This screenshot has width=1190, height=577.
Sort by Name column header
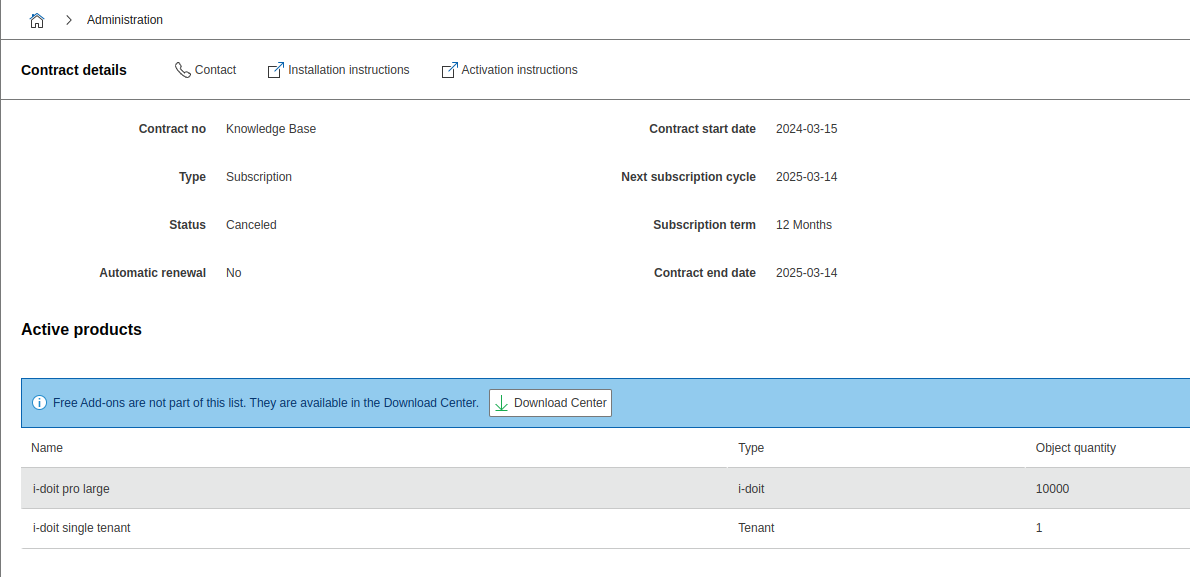[x=47, y=448]
